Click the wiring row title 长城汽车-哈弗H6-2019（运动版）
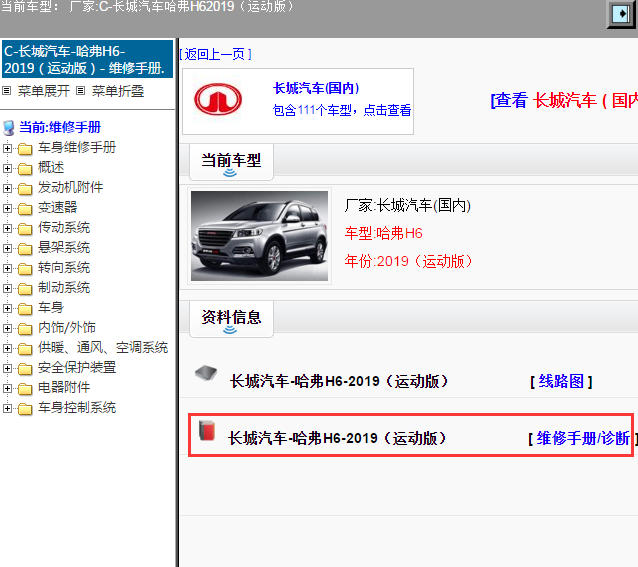This screenshot has width=638, height=567. (x=339, y=382)
